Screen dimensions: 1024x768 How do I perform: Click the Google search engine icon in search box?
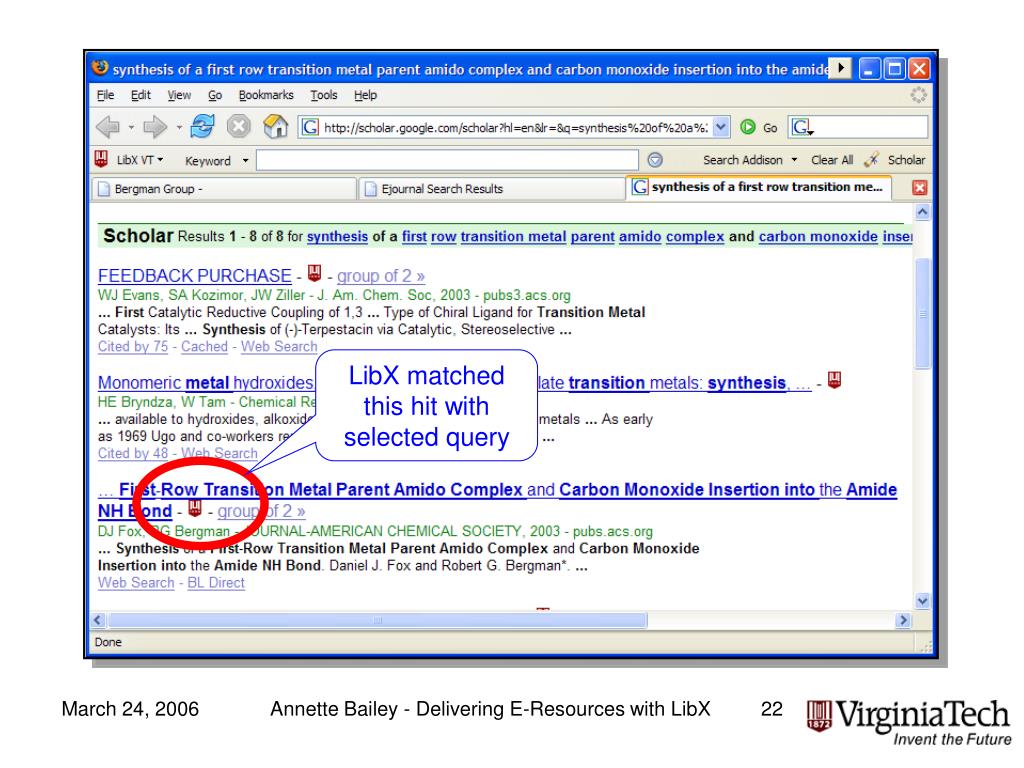(x=801, y=127)
